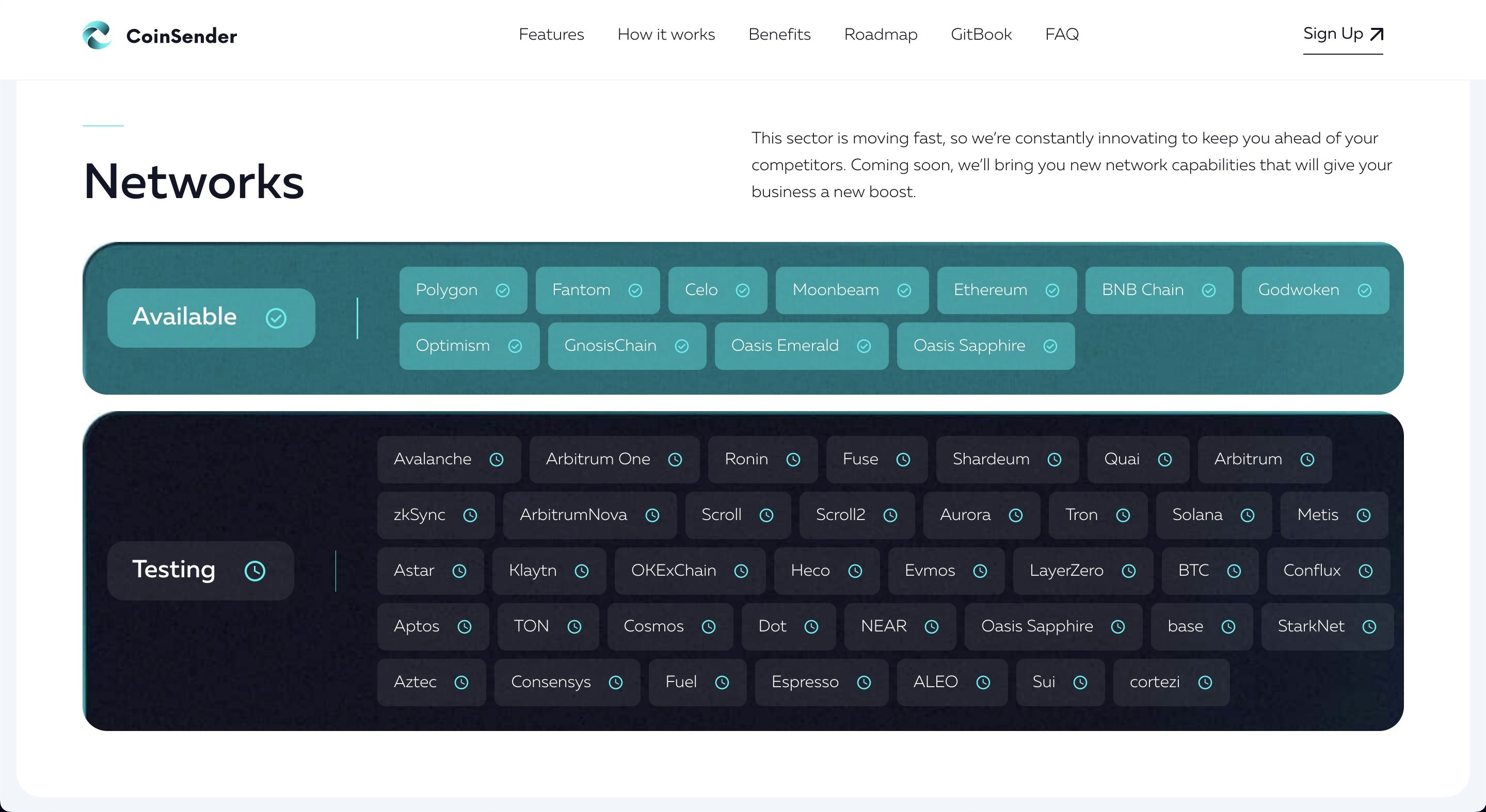Open the FAQ nav link
Image resolution: width=1486 pixels, height=812 pixels.
1061,35
